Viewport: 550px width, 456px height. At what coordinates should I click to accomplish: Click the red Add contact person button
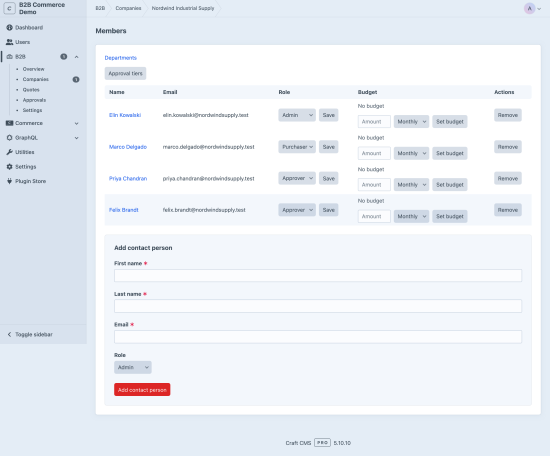142,390
